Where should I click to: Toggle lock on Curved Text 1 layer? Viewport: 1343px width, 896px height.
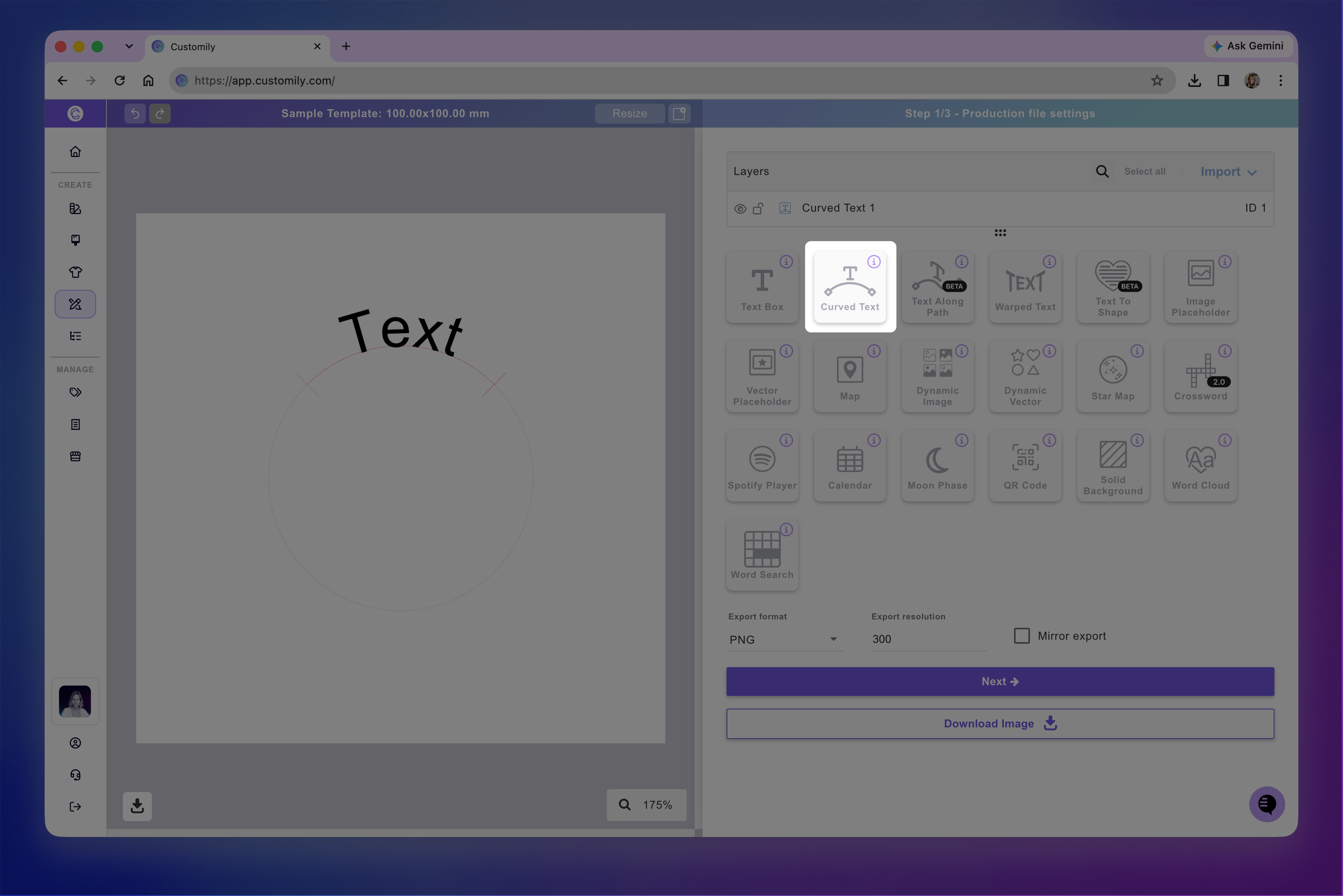(x=758, y=208)
